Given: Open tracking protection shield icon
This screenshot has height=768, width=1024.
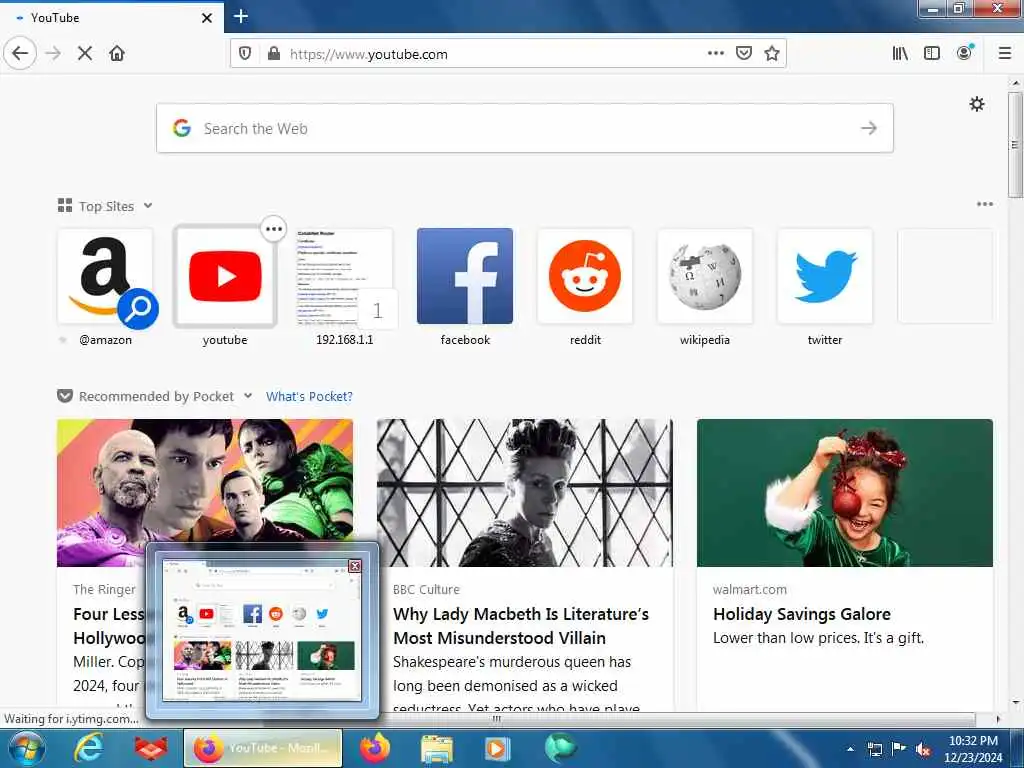Looking at the screenshot, I should (245, 54).
